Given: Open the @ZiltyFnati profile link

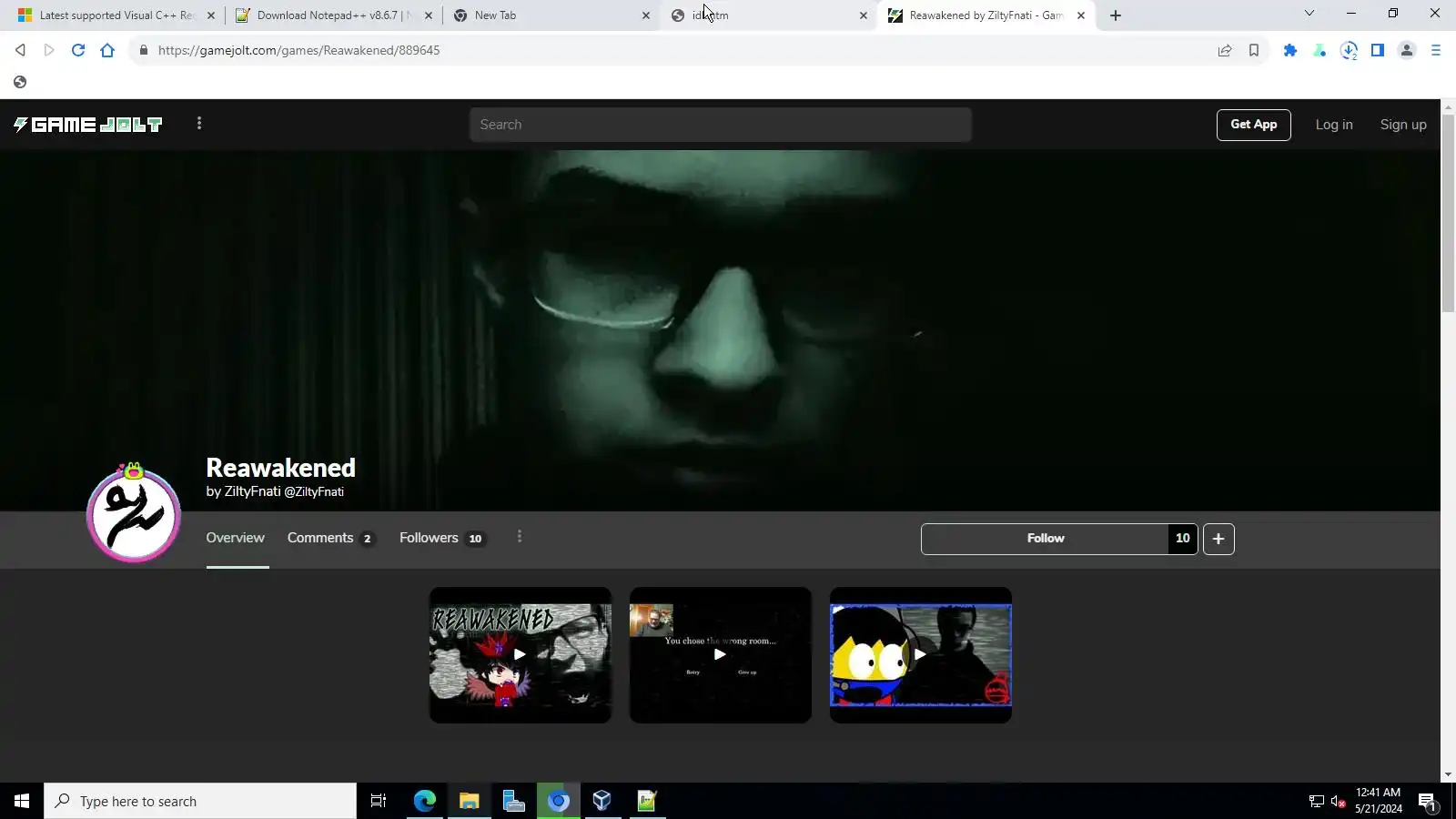Looking at the screenshot, I should pyautogui.click(x=314, y=491).
